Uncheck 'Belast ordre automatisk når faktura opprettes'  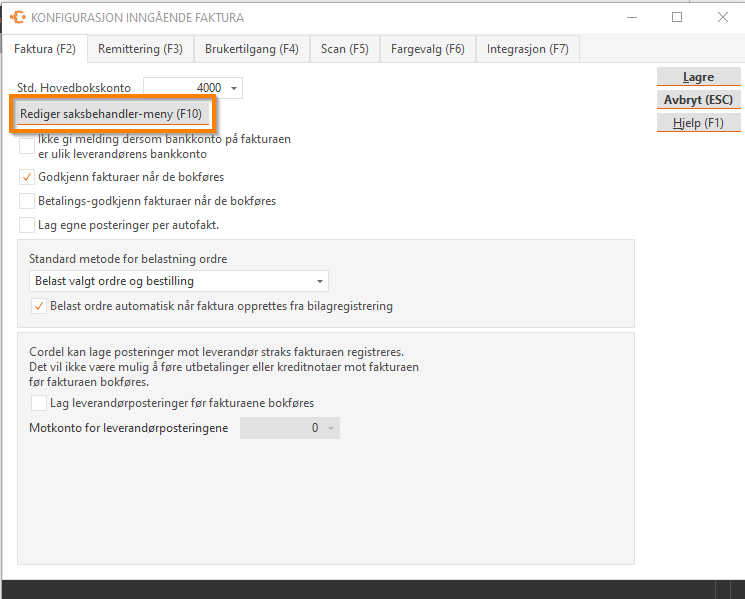tap(39, 306)
